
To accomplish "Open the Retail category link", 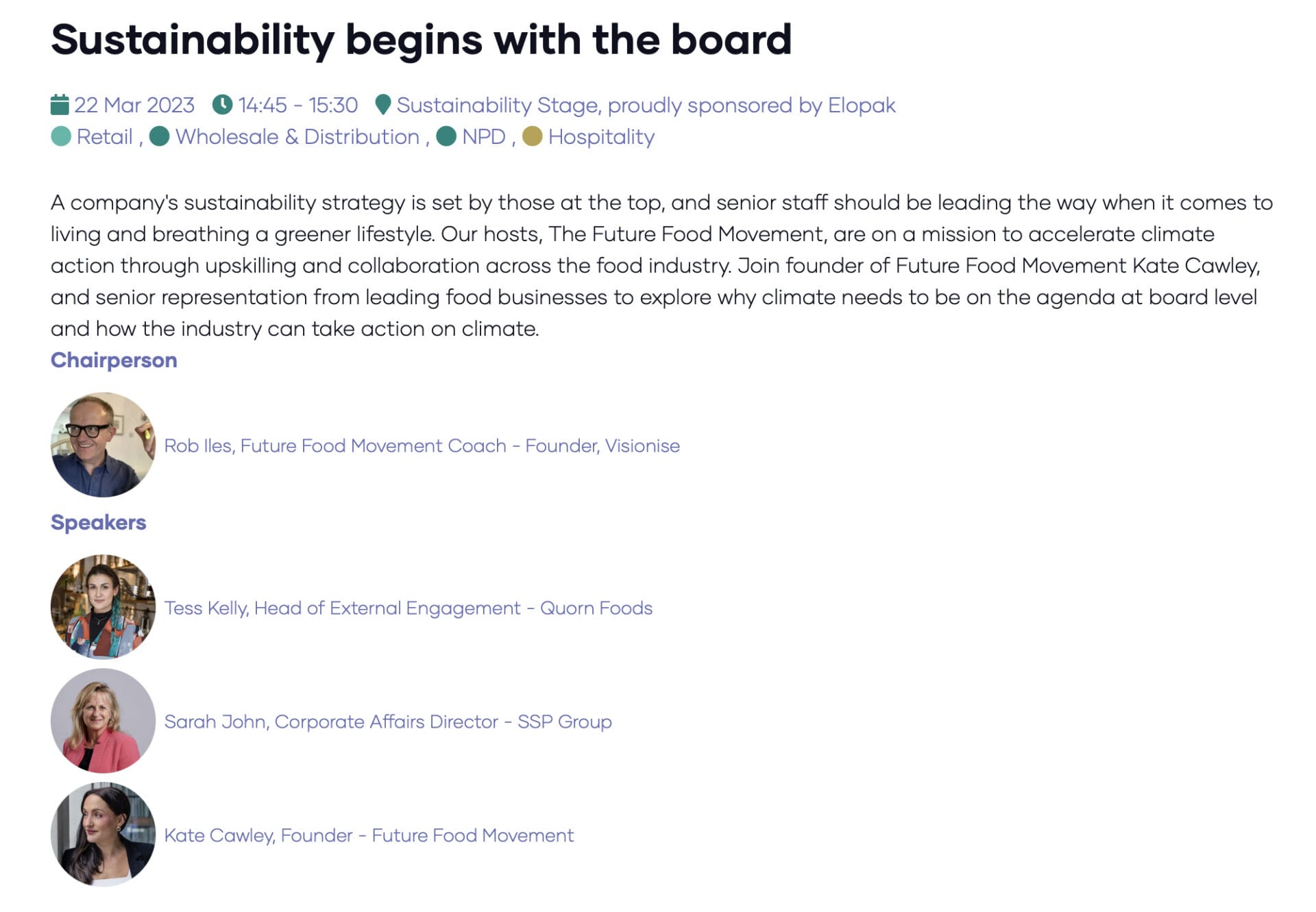I will 104,137.
